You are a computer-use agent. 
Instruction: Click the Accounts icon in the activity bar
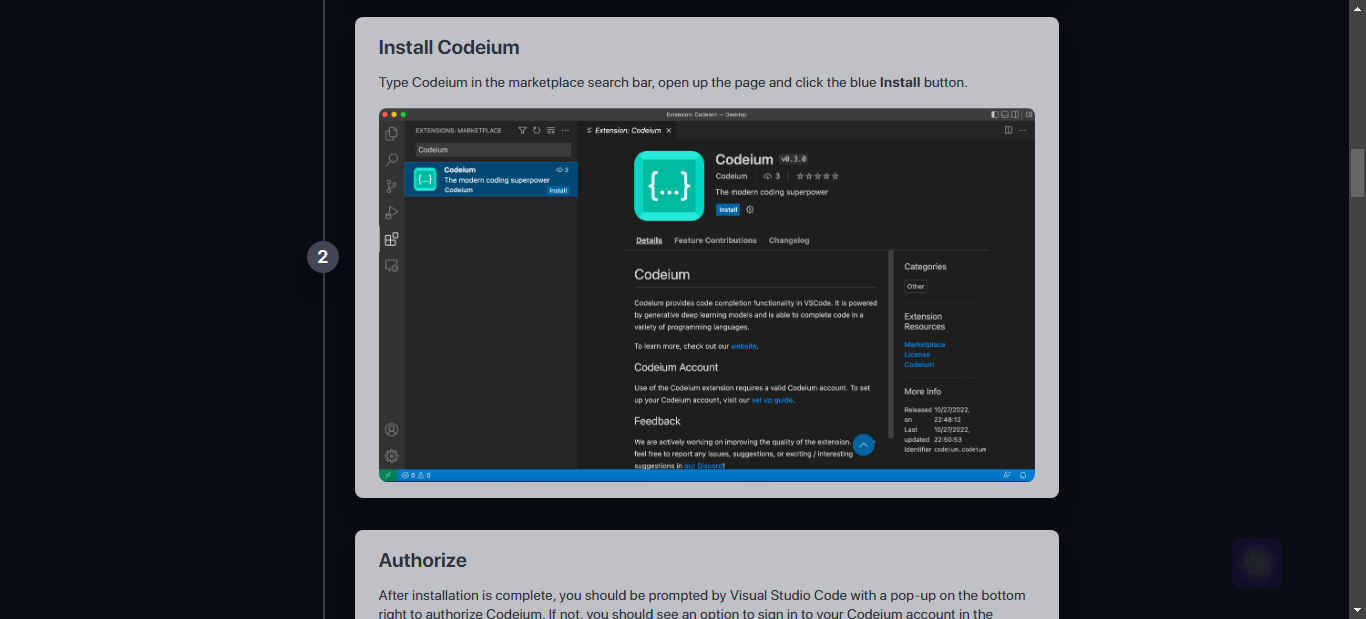pos(392,430)
